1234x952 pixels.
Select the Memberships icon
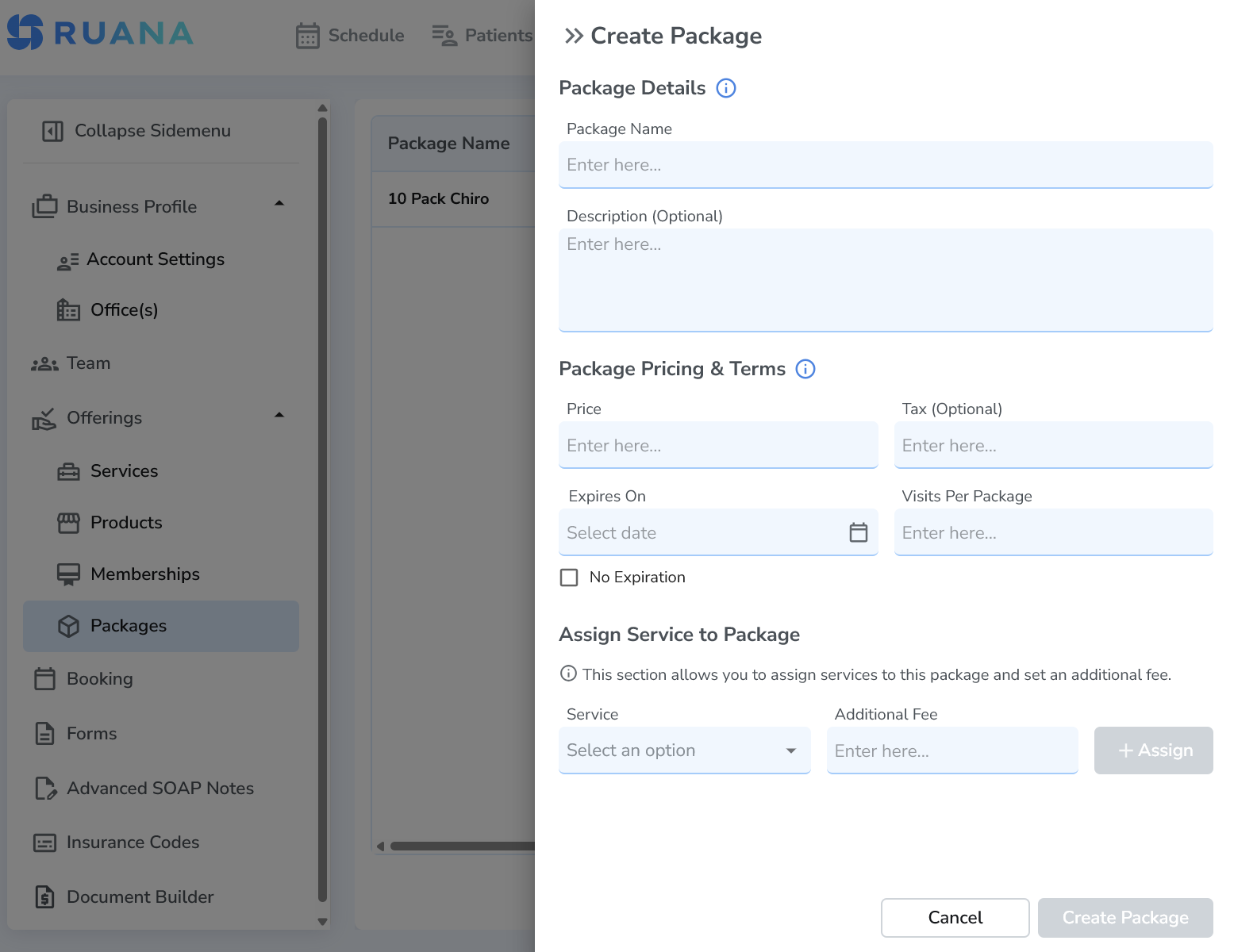[70, 574]
